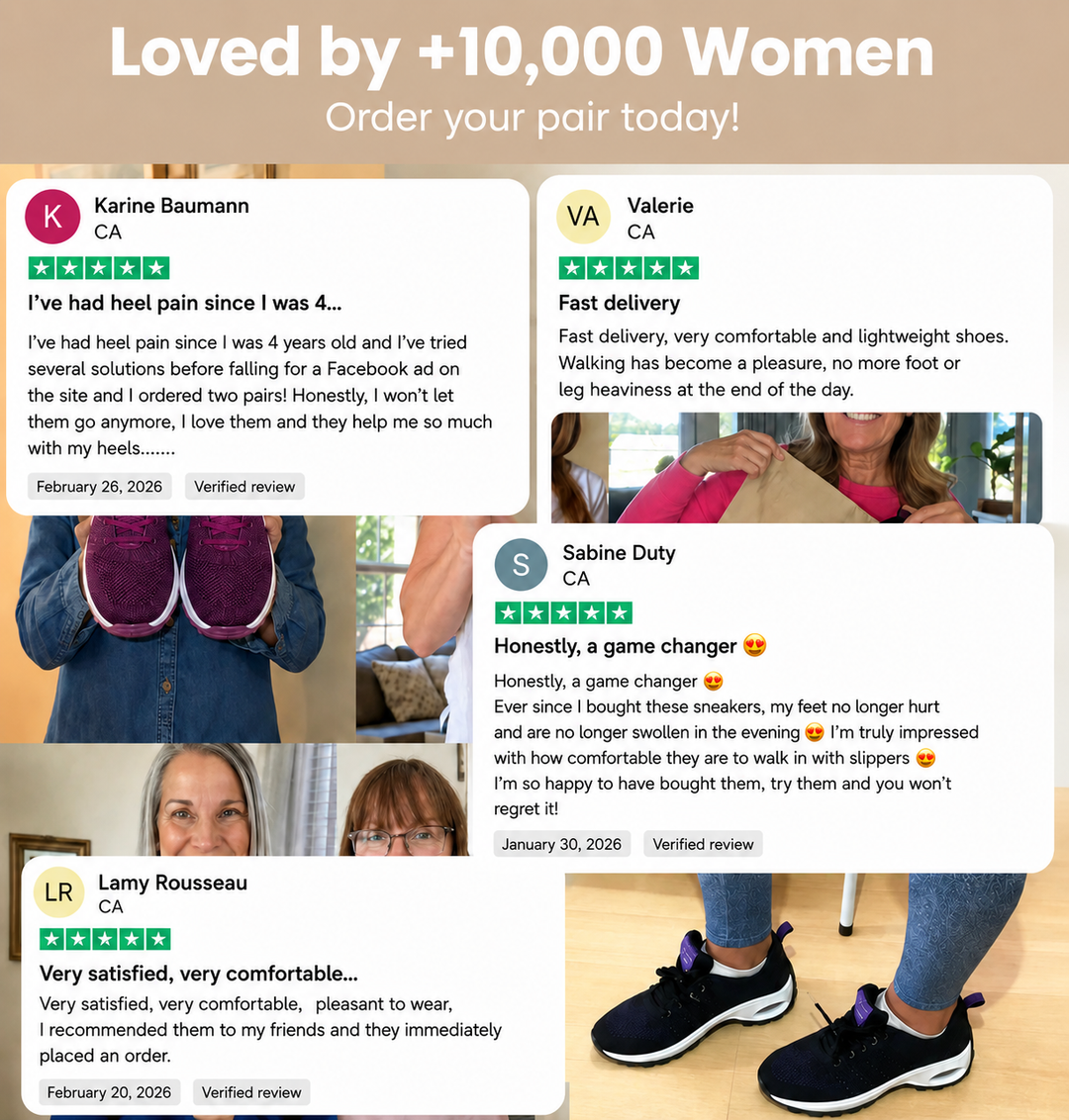The image size is (1069, 1120).
Task: Click the February 20, 2026 date tag
Action: [109, 1092]
